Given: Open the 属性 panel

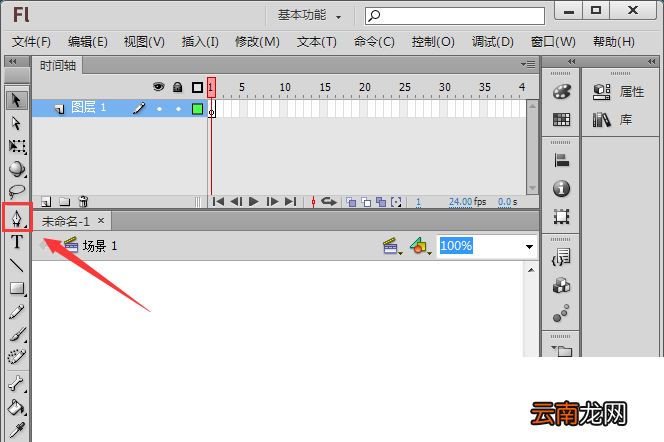Looking at the screenshot, I should pos(619,91).
